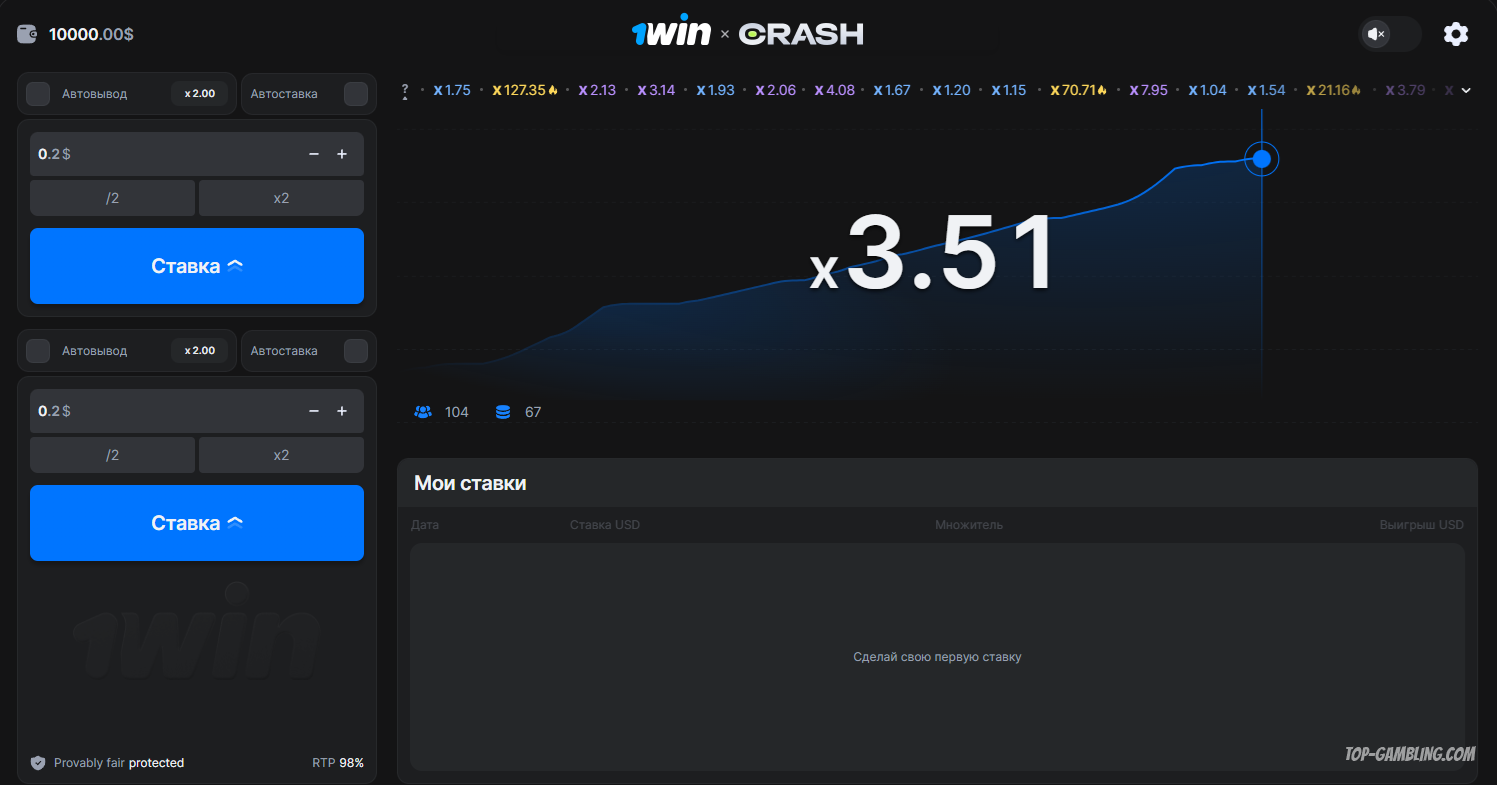Tick the second Автоставка checkbox

point(355,351)
